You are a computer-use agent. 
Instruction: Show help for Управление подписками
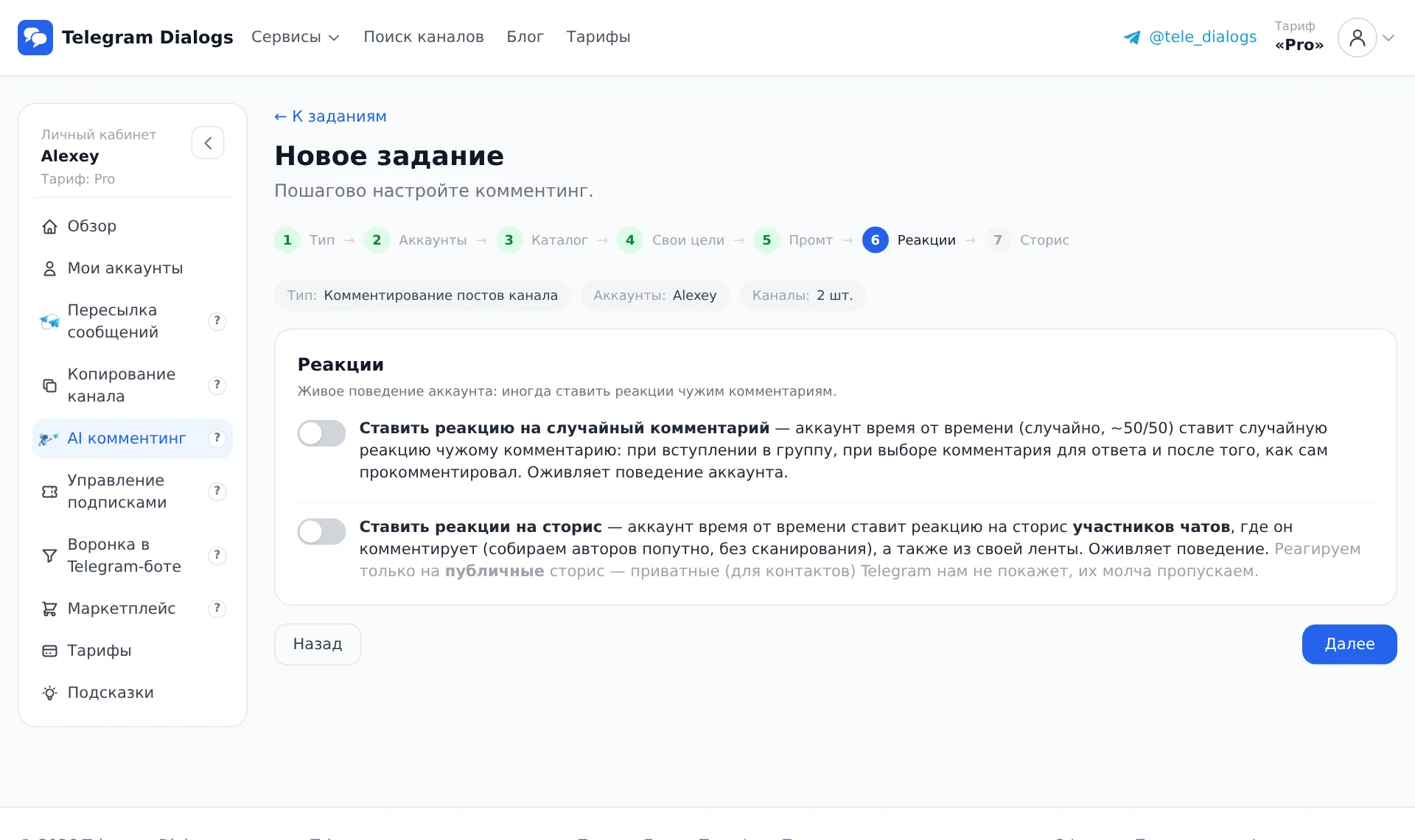[x=217, y=491]
